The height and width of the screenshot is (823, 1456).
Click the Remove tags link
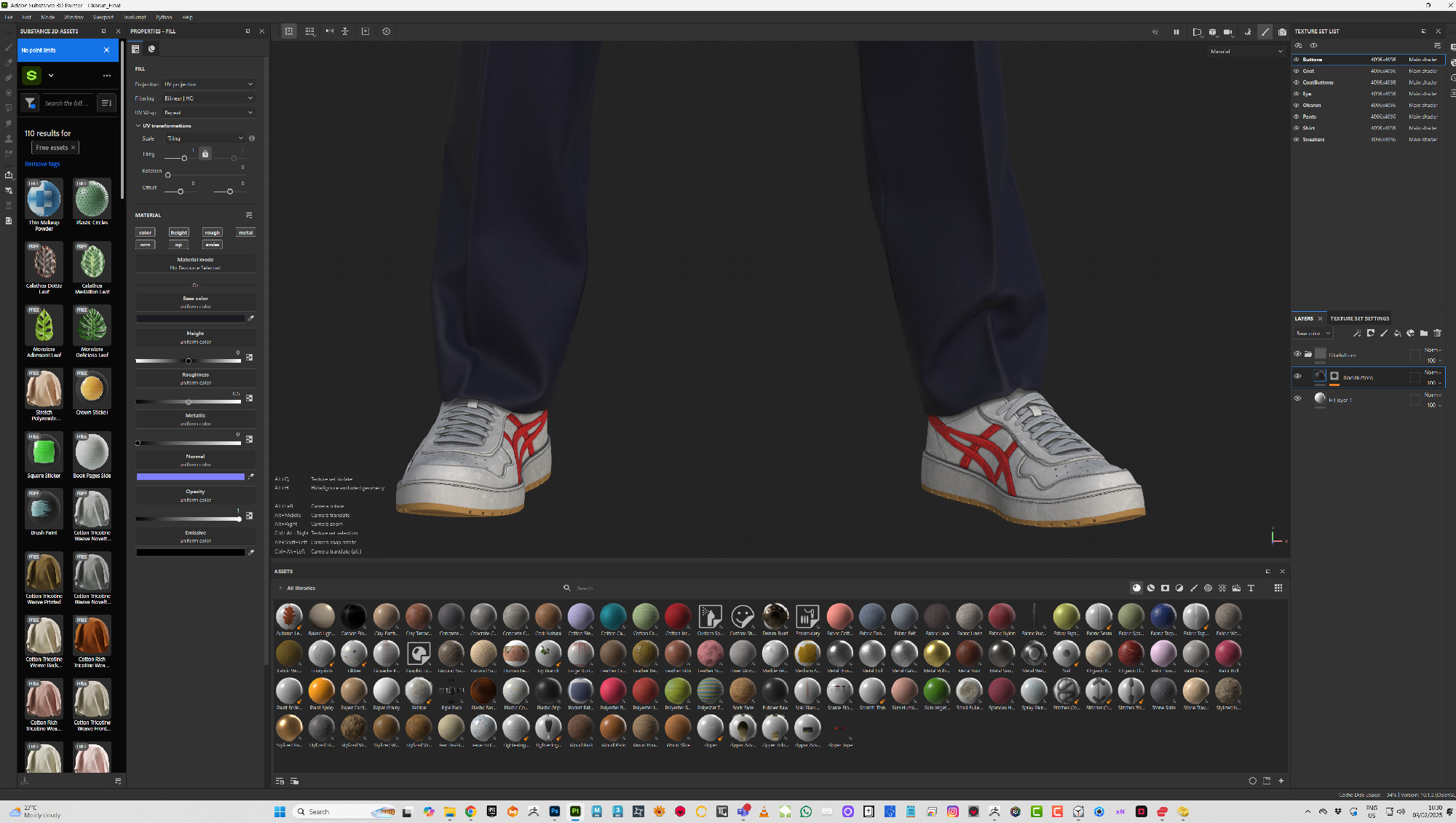(x=42, y=164)
